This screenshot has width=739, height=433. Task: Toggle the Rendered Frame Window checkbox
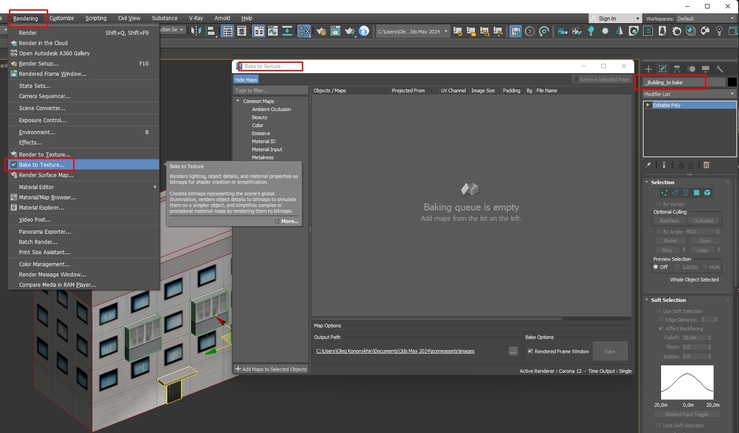coord(530,351)
